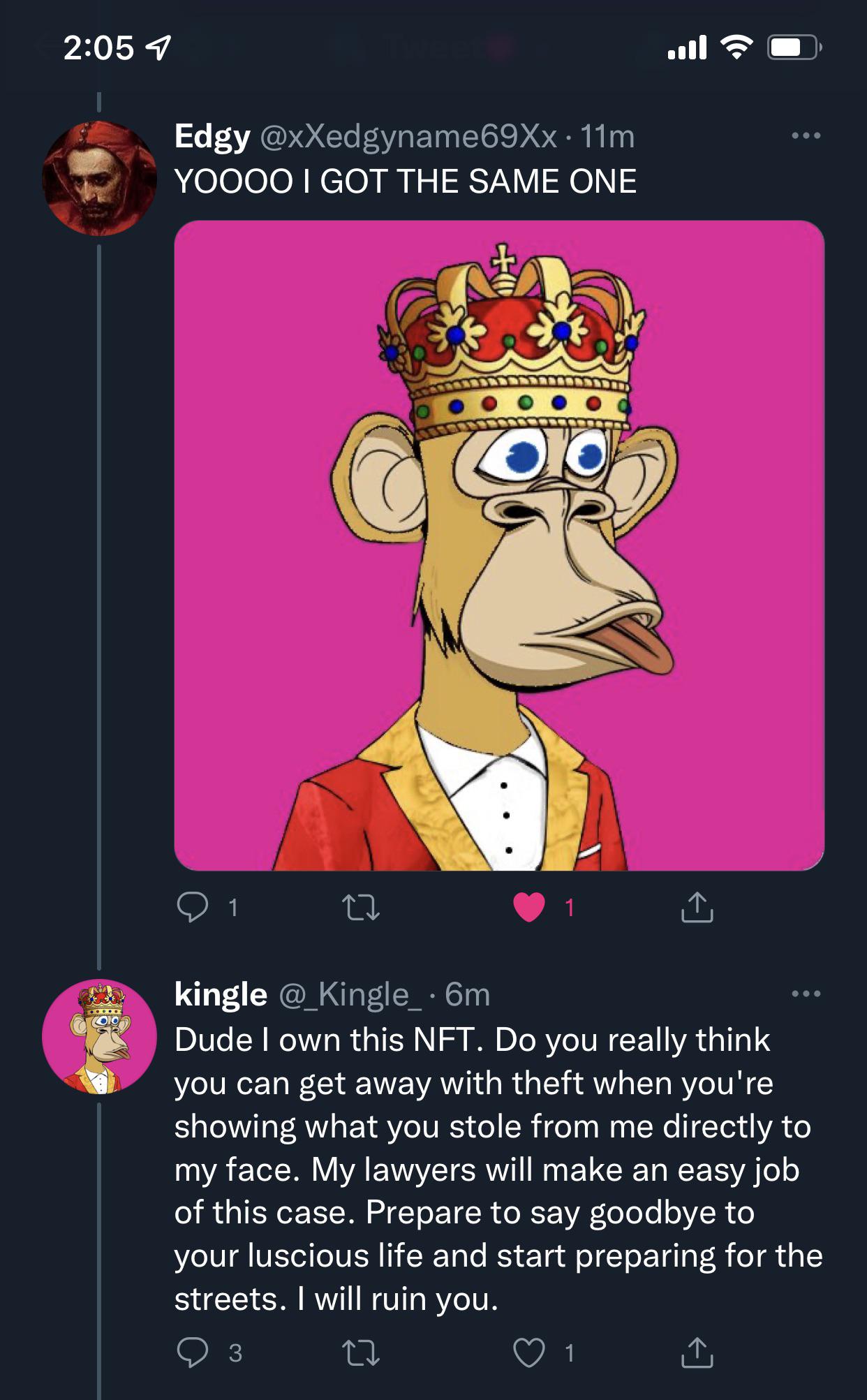Image resolution: width=867 pixels, height=1400 pixels.
Task: Like kingle's tweet
Action: 529,1353
